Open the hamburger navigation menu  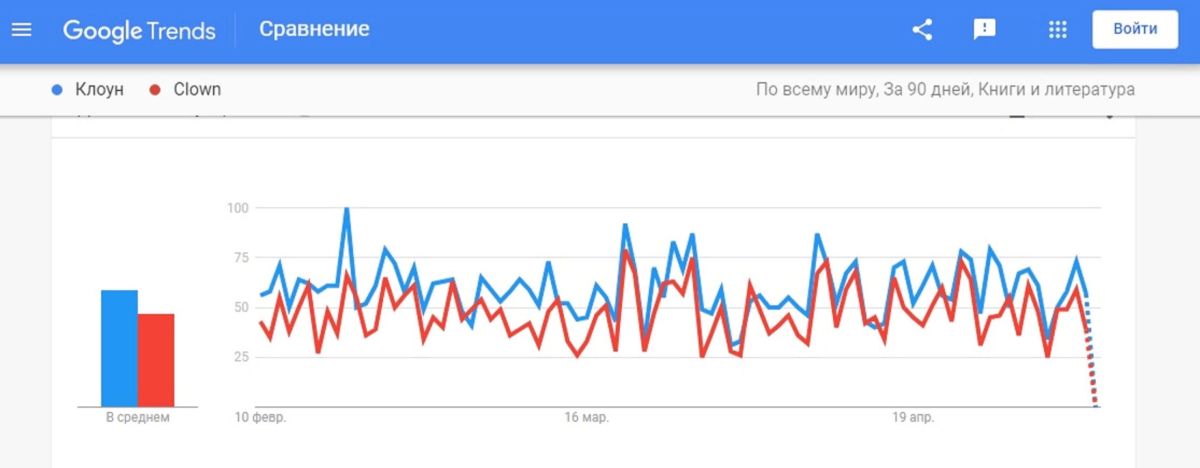coord(21,29)
